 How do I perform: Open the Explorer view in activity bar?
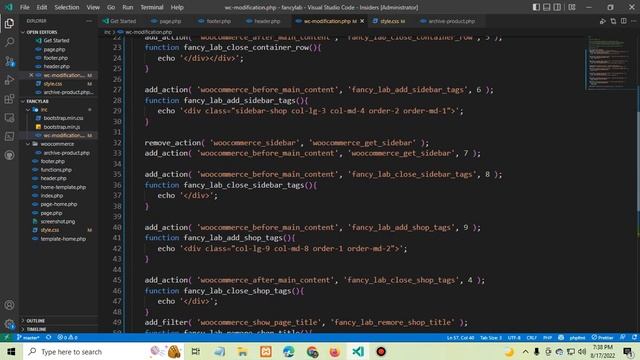point(9,23)
